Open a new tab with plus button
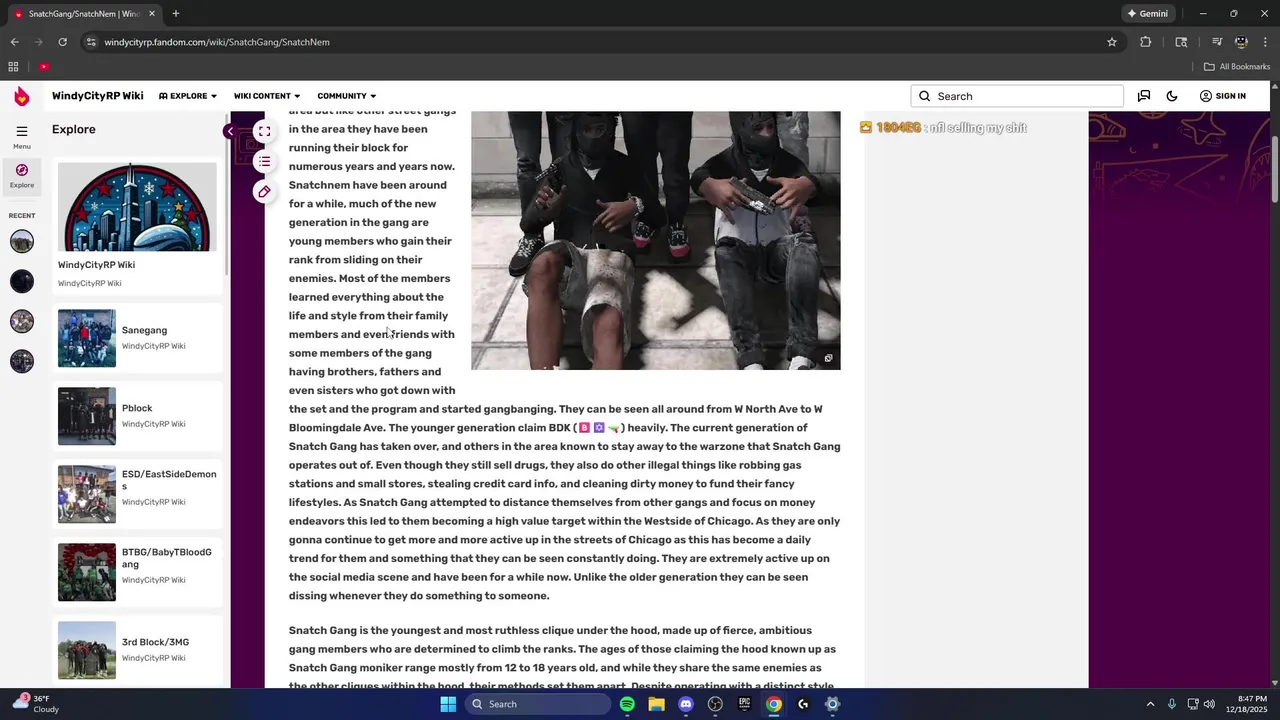 pyautogui.click(x=176, y=14)
